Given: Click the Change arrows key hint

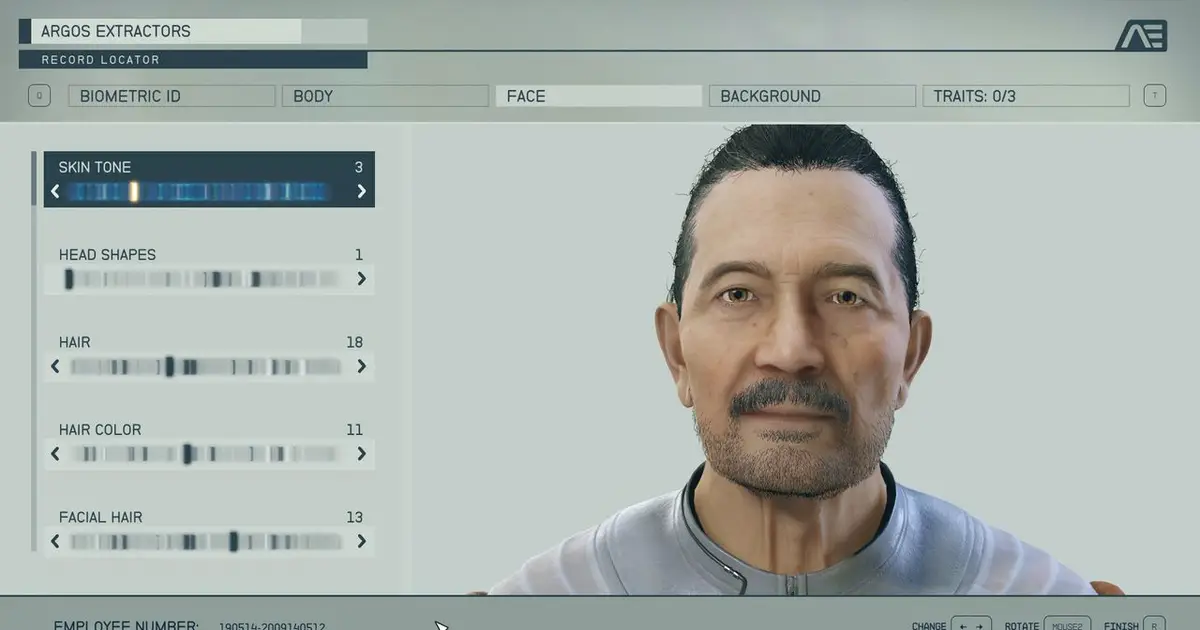Looking at the screenshot, I should coord(971,625).
